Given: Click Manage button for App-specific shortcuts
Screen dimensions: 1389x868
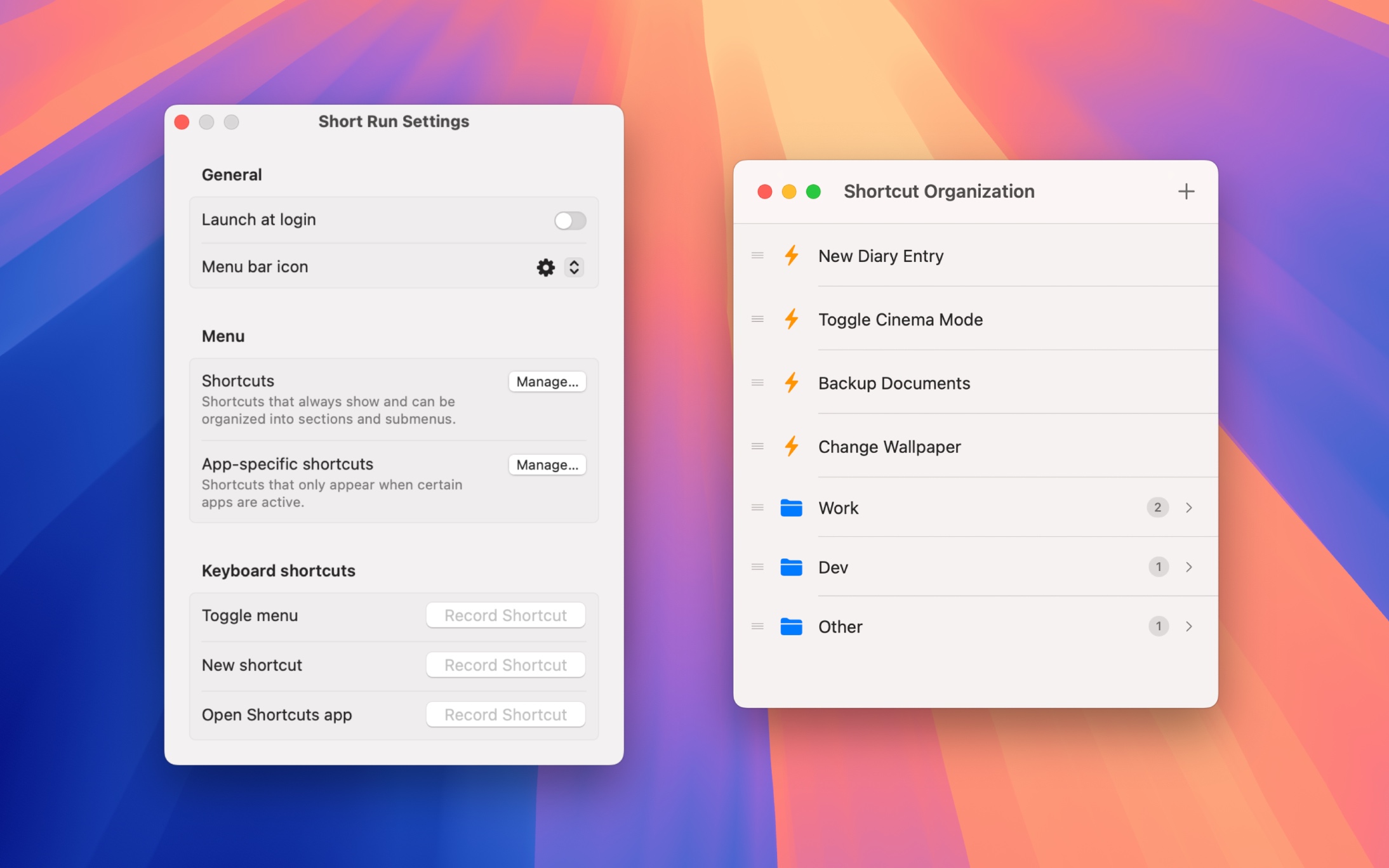Looking at the screenshot, I should pos(547,464).
